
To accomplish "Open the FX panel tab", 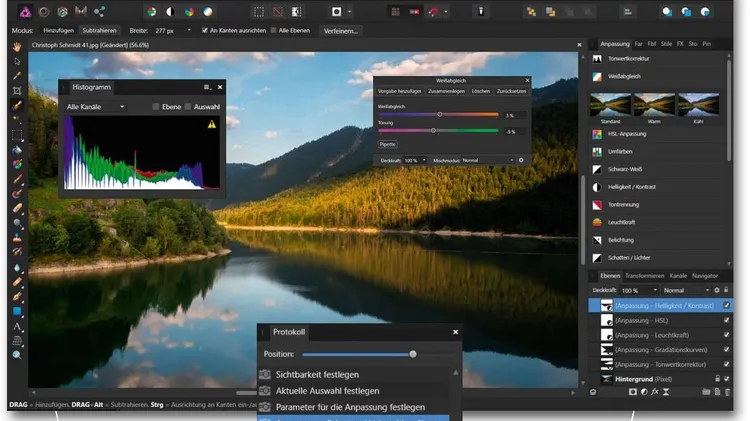I will click(680, 44).
